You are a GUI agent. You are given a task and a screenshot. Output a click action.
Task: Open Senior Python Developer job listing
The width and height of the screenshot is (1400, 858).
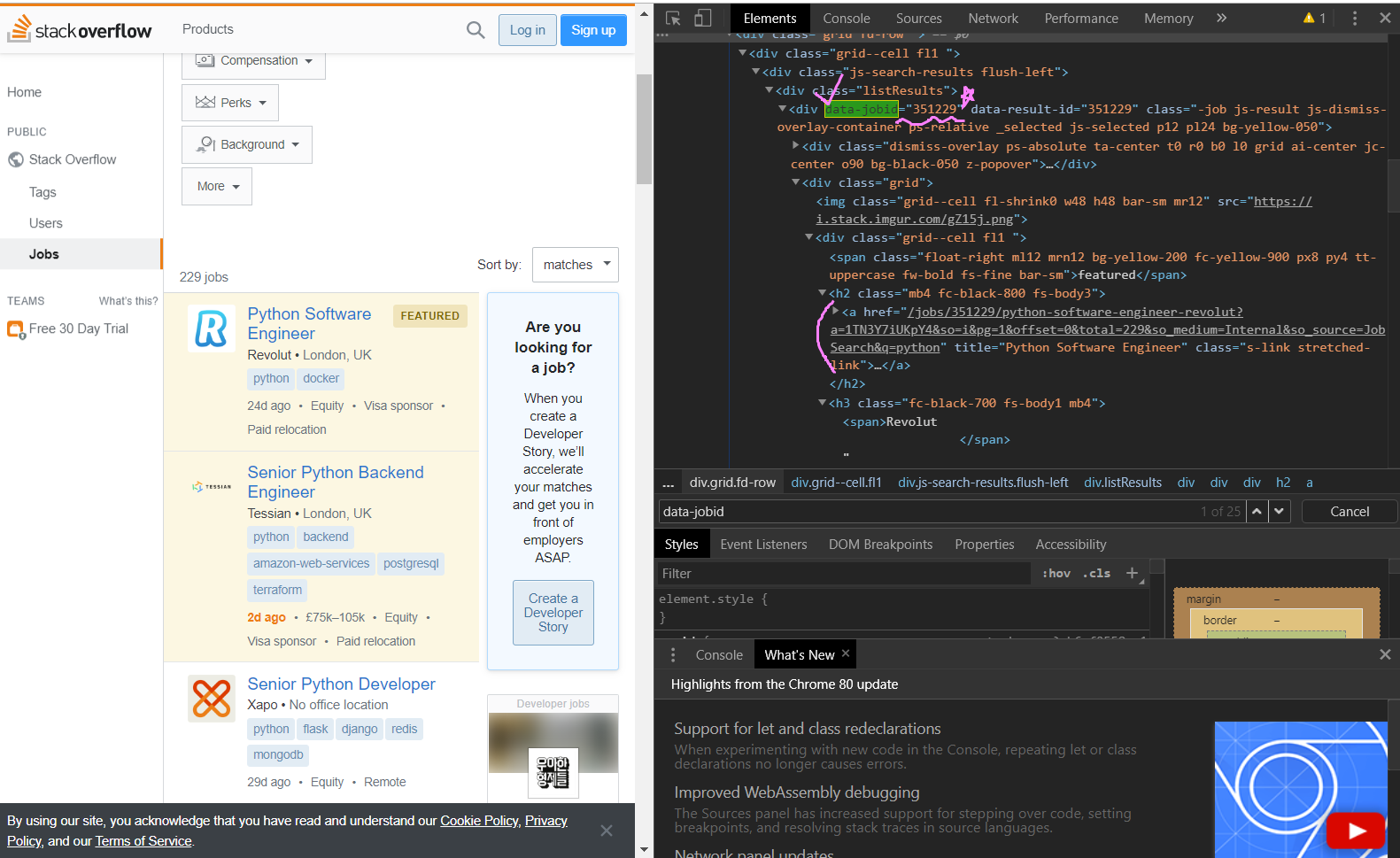(x=341, y=684)
